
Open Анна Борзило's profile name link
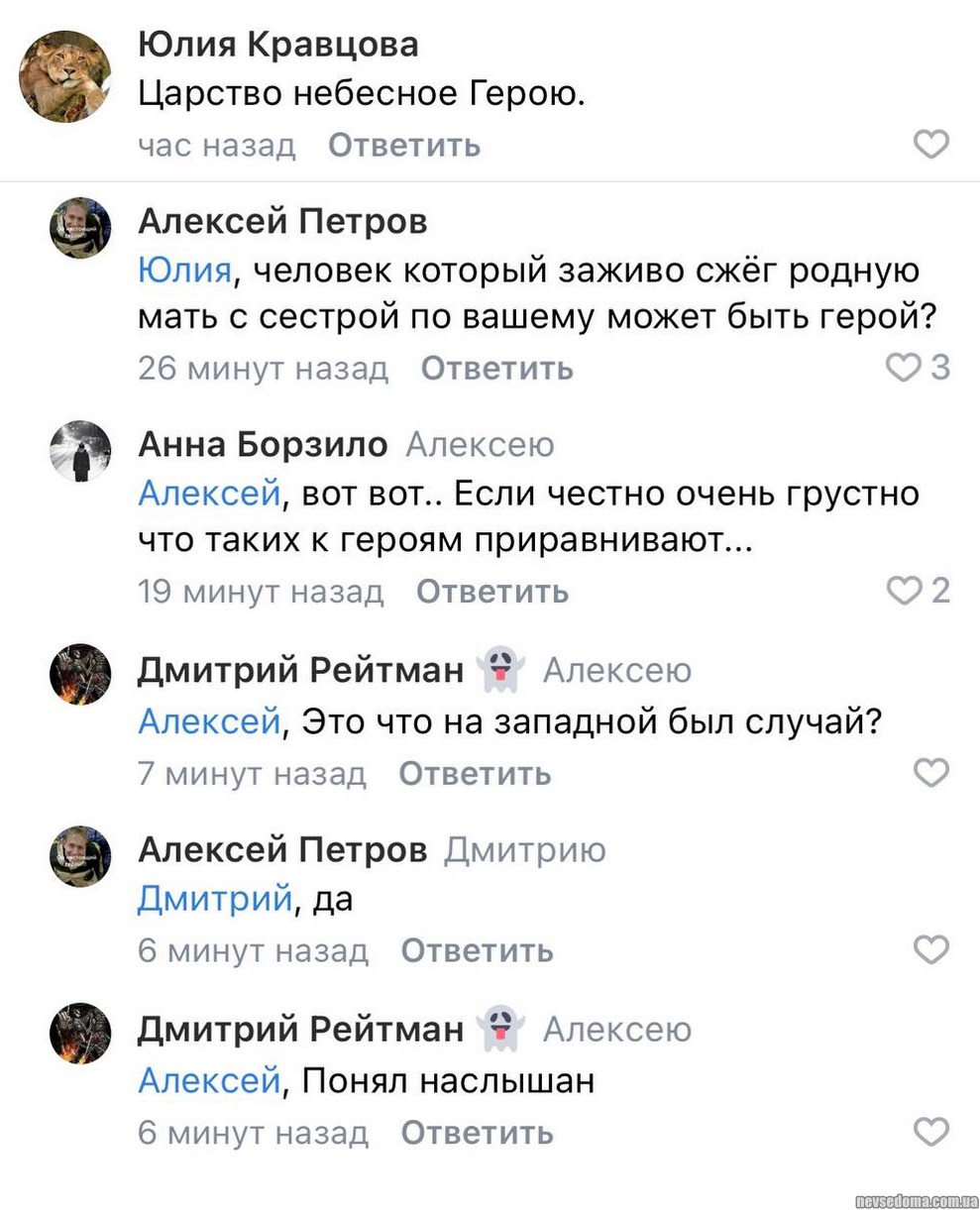click(263, 445)
